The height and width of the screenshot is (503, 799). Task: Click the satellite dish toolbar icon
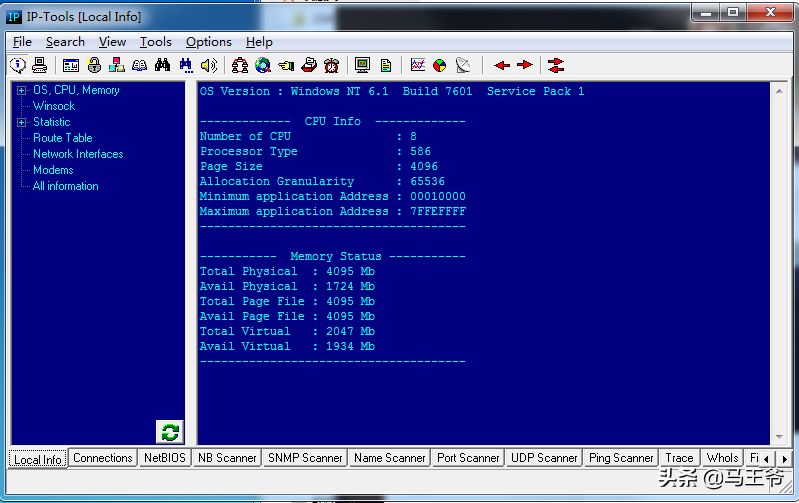(463, 65)
